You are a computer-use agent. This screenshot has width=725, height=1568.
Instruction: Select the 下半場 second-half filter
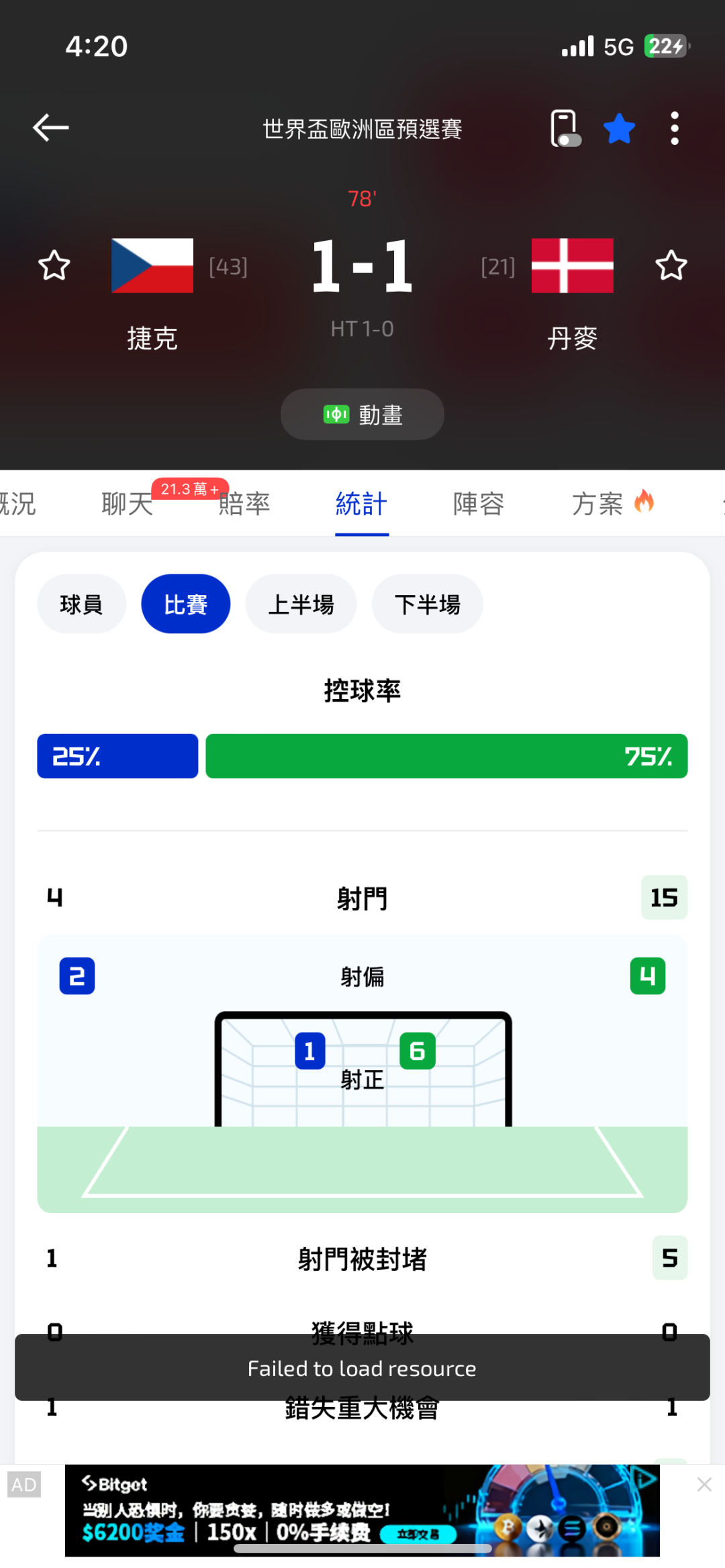tap(428, 605)
